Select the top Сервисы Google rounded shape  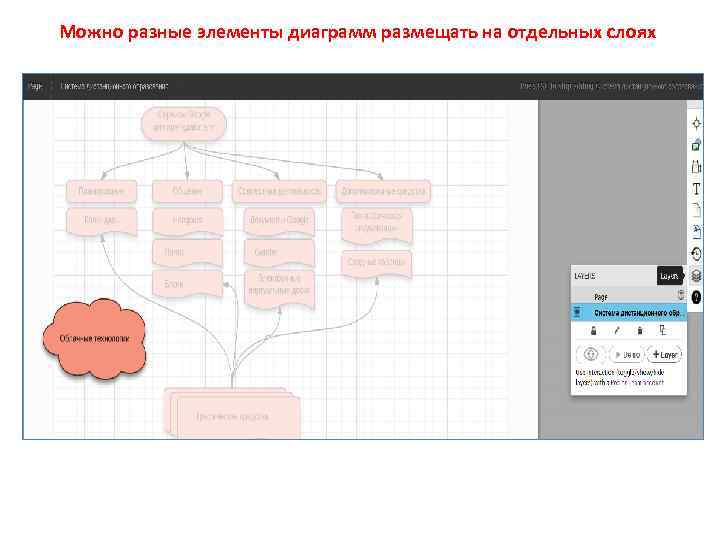pyautogui.click(x=184, y=123)
